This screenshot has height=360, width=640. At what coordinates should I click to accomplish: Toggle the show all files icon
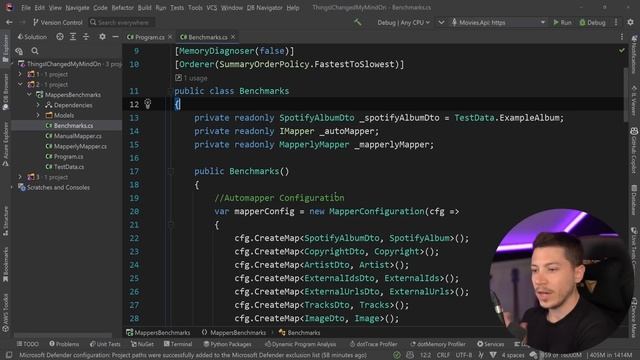tap(19, 51)
